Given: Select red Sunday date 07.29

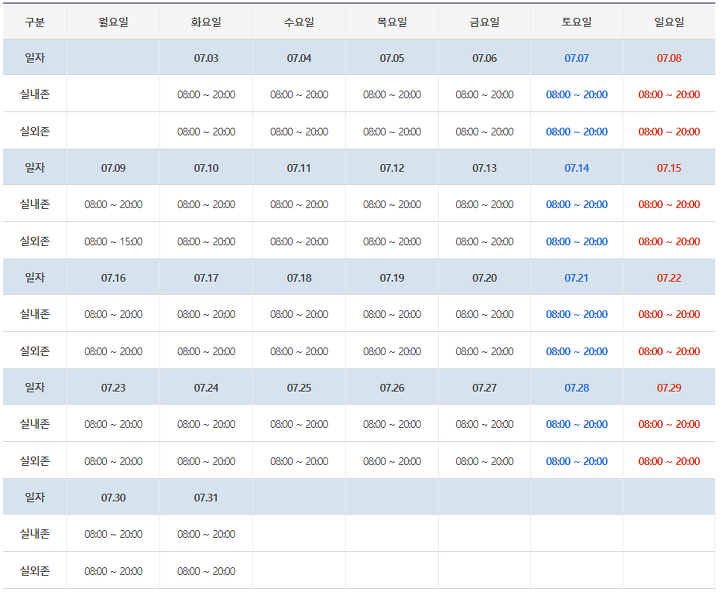Looking at the screenshot, I should tap(669, 388).
